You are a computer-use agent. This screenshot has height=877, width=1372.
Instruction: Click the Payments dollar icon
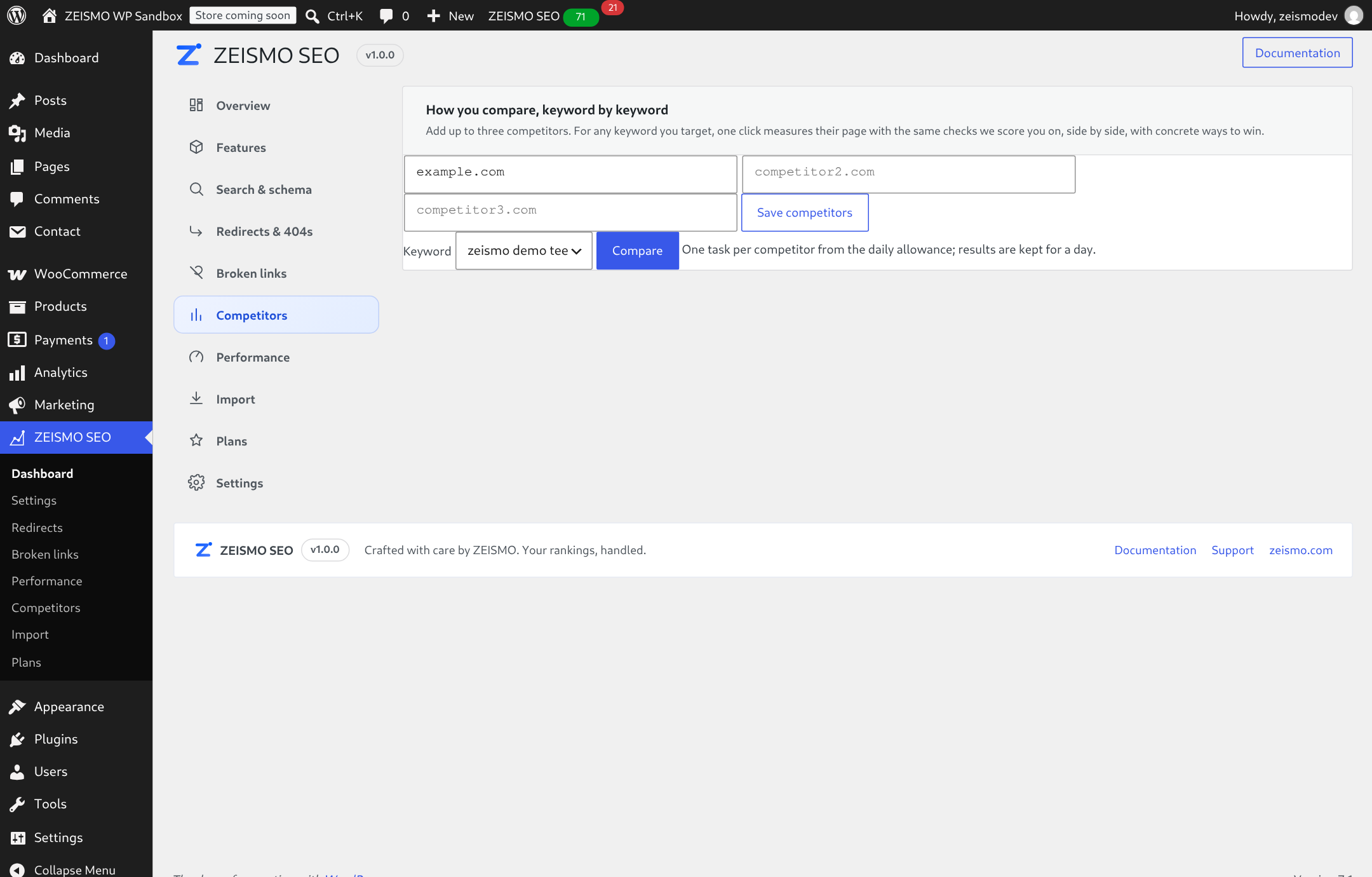click(x=17, y=339)
